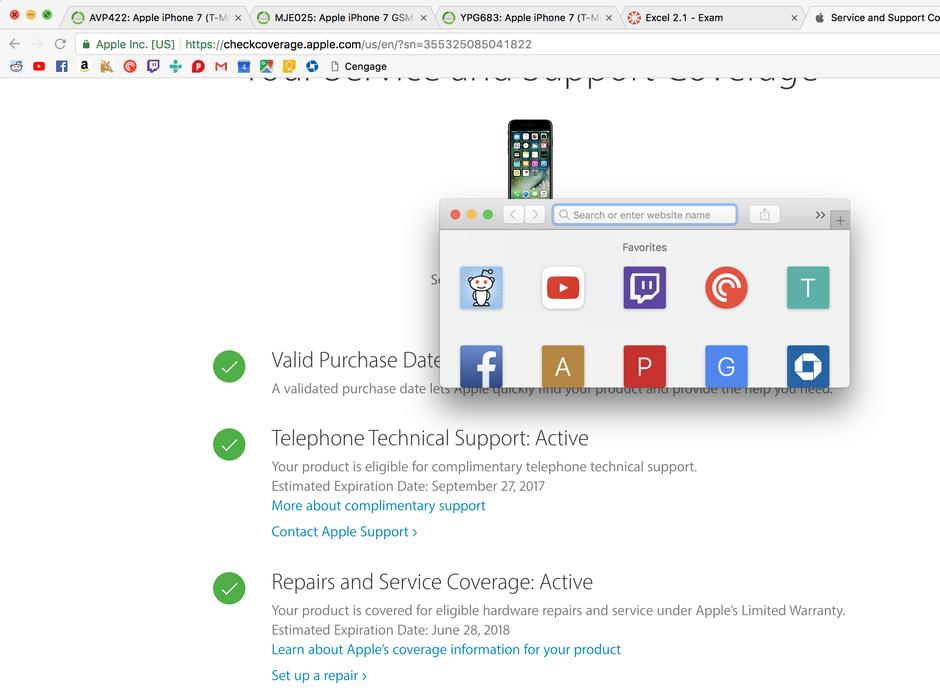This screenshot has width=940, height=698.
Task: Open the red P bookmark in Chrome's bookmarks bar
Action: point(198,66)
